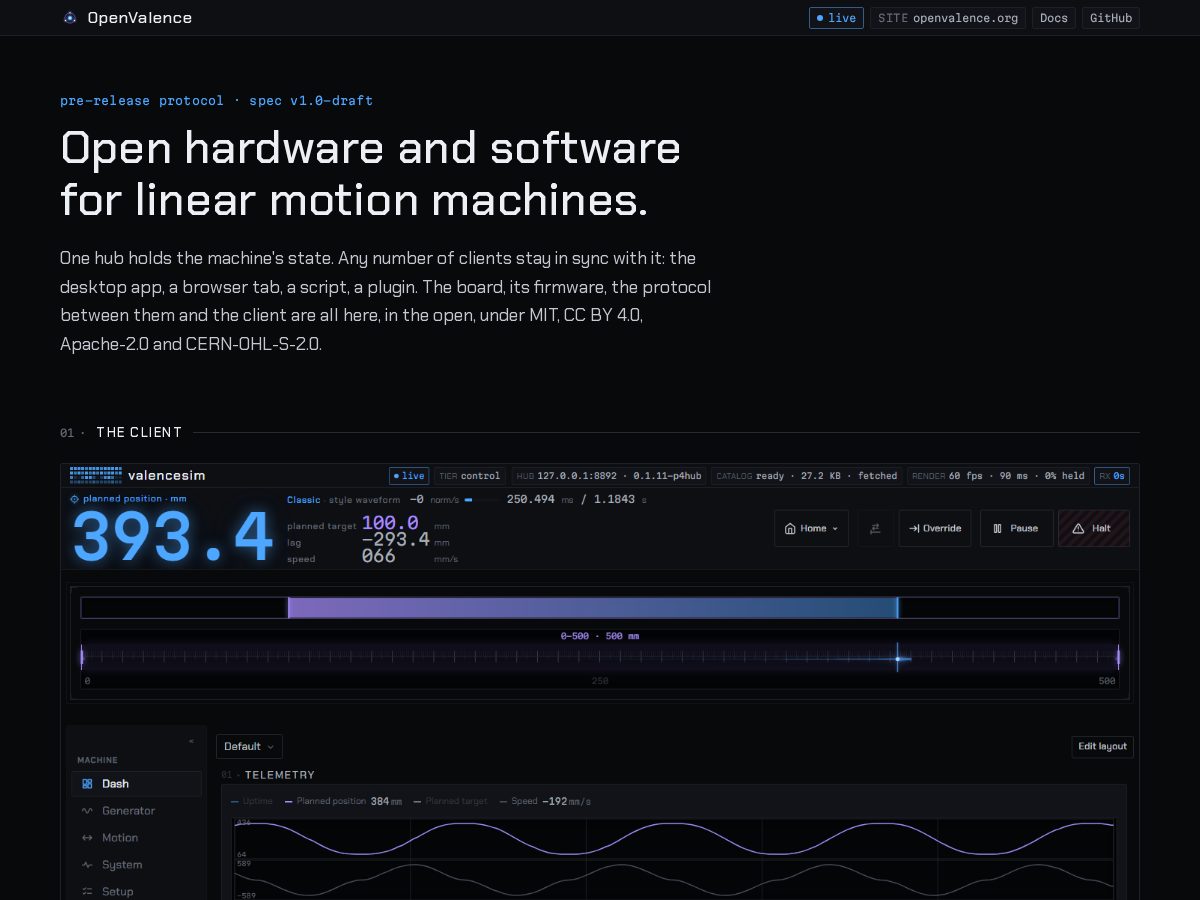Click the client live indicator badge
1200x900 pixels.
point(409,476)
